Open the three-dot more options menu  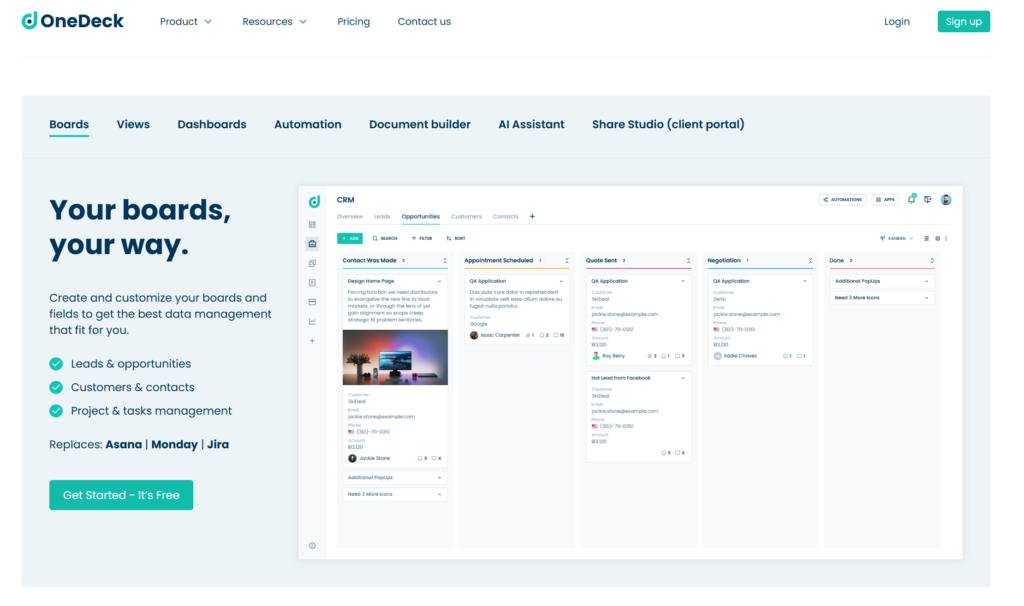click(946, 238)
